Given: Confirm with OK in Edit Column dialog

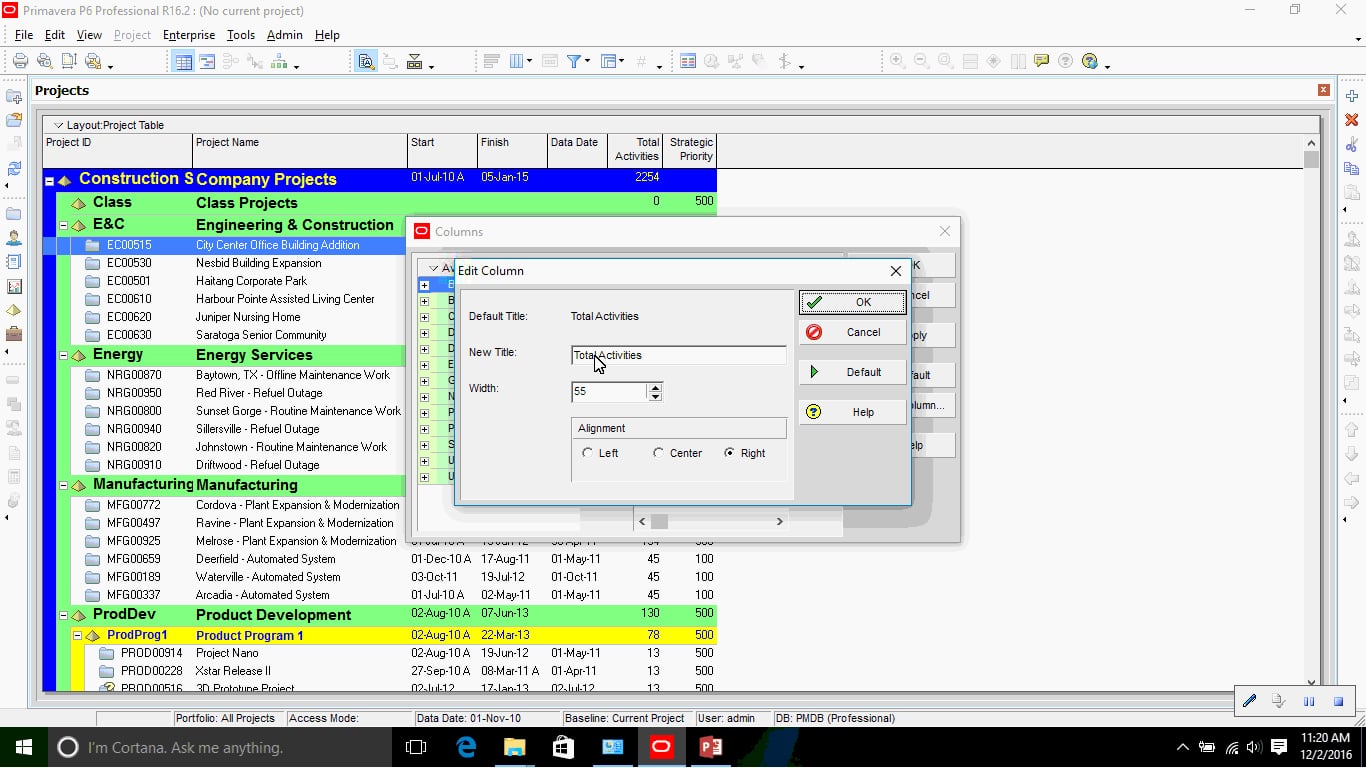Looking at the screenshot, I should (x=853, y=302).
